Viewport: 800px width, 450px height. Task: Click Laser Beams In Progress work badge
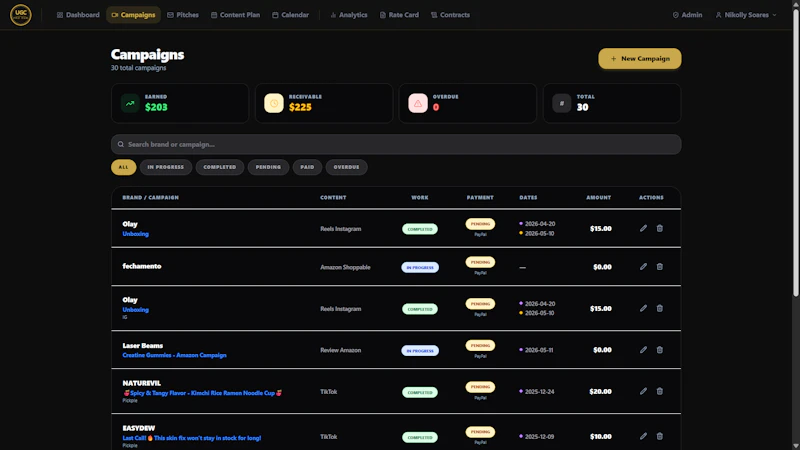[x=420, y=351]
